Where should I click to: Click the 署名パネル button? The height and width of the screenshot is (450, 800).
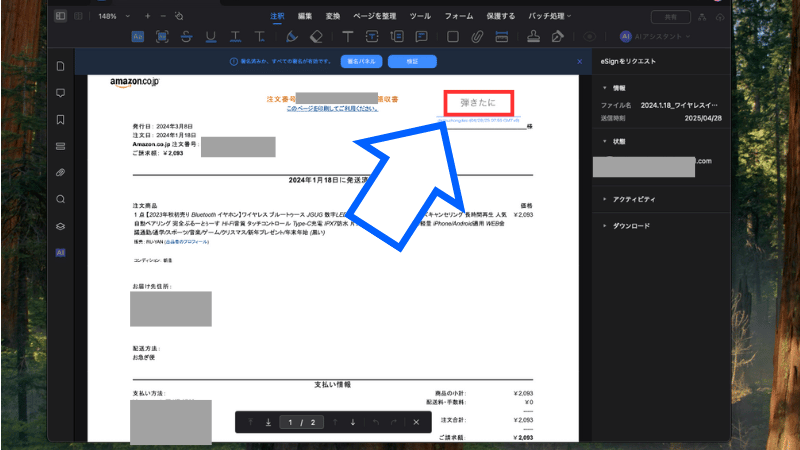361,61
